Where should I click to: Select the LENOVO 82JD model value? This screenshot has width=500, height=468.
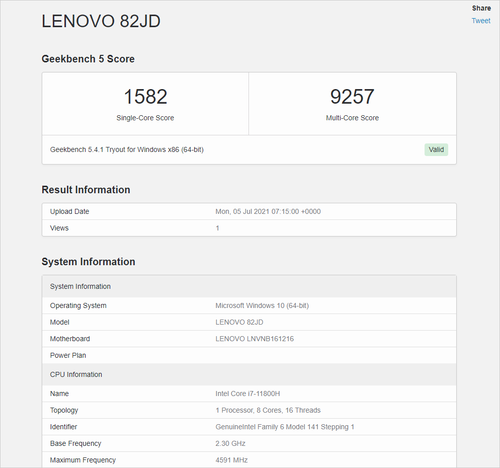pyautogui.click(x=239, y=322)
